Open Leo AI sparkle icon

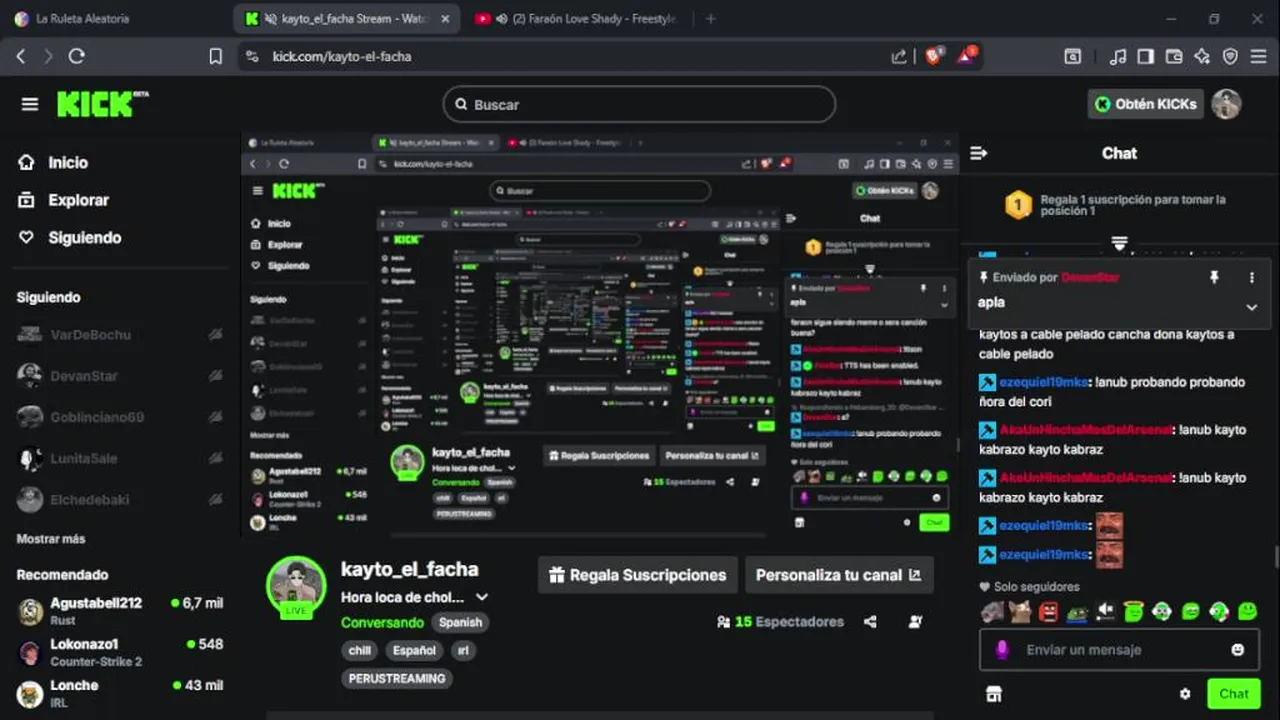click(1202, 57)
